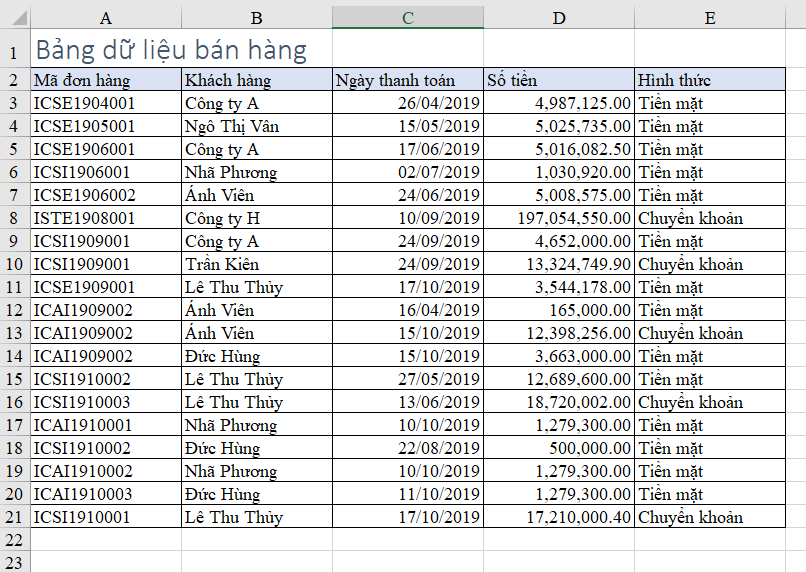Select row 1 header
Screen dimensions: 806x572
15,48
